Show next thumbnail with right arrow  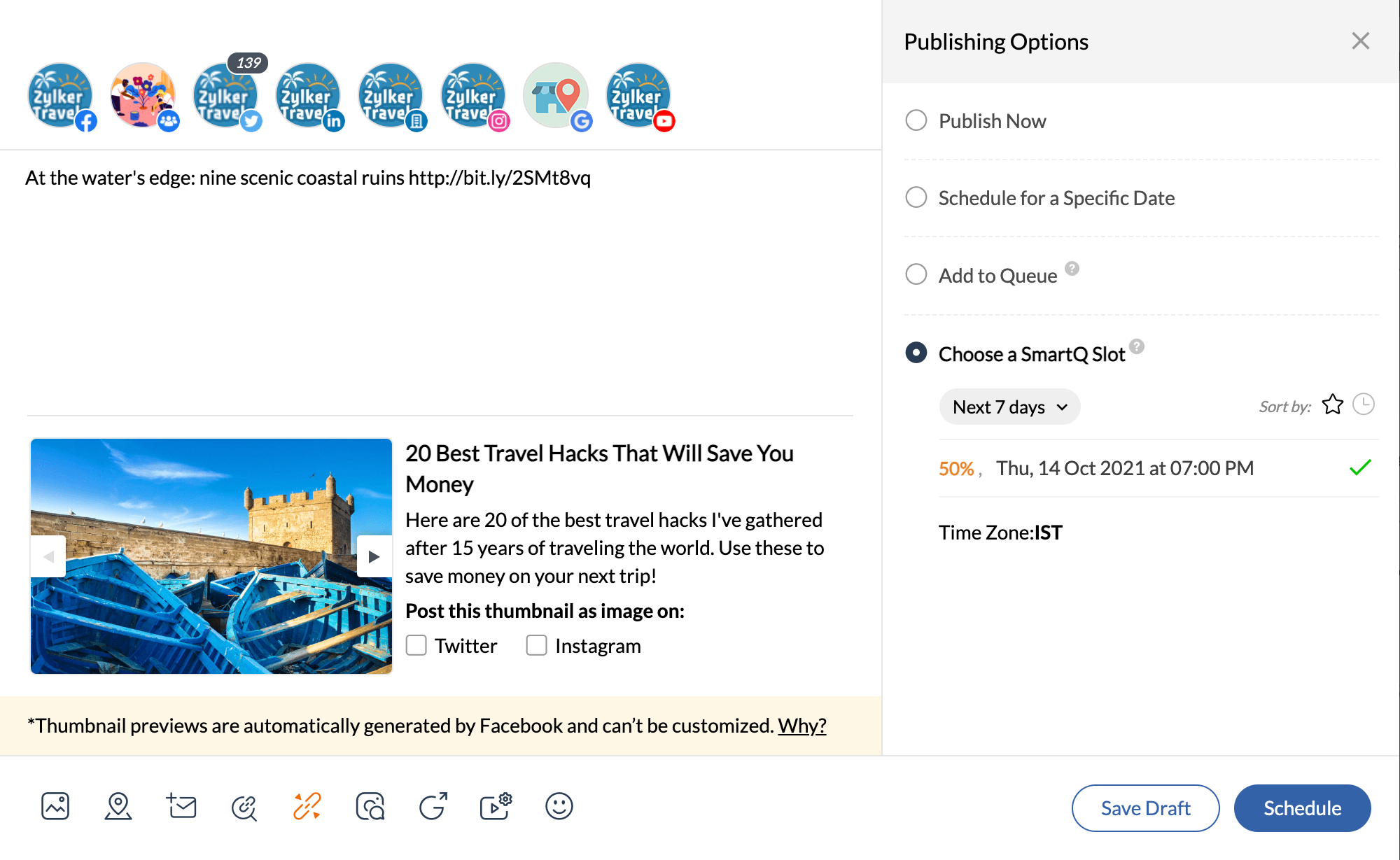(x=374, y=556)
